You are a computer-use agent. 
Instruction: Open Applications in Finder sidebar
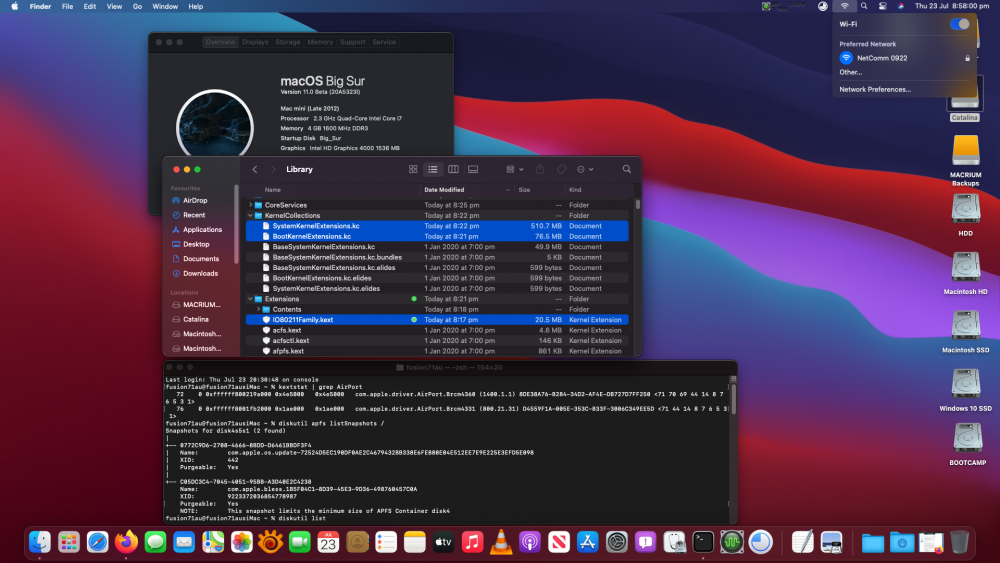(x=202, y=230)
